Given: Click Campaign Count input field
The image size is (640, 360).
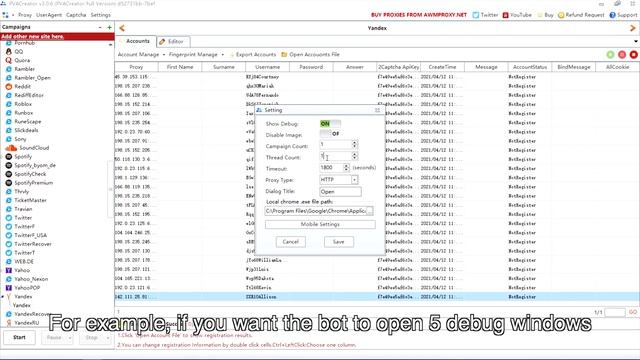Looking at the screenshot, I should click(335, 144).
